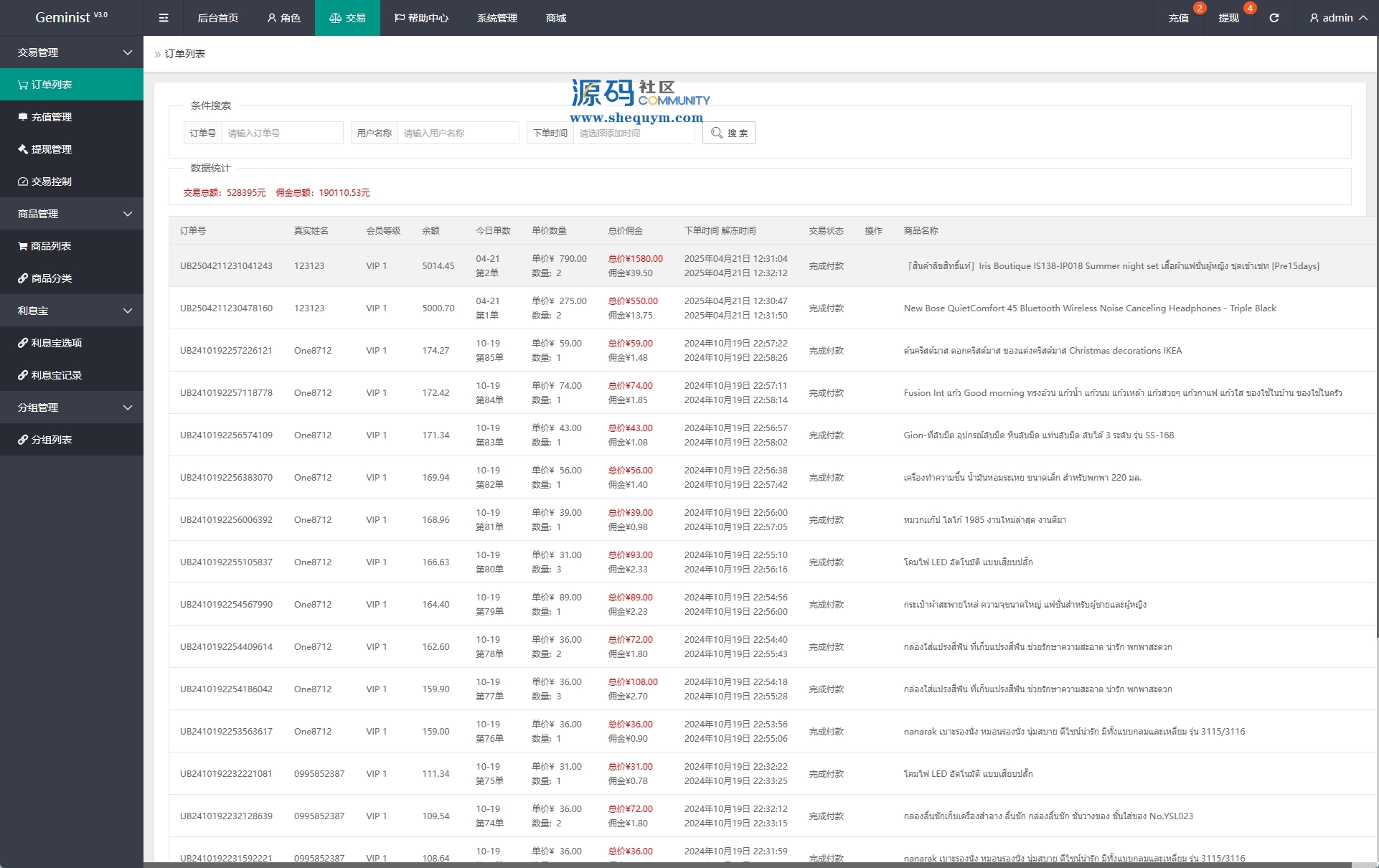Screen dimensions: 1379x868
Task: Open the 帮助中心 top menu
Action: point(421,18)
